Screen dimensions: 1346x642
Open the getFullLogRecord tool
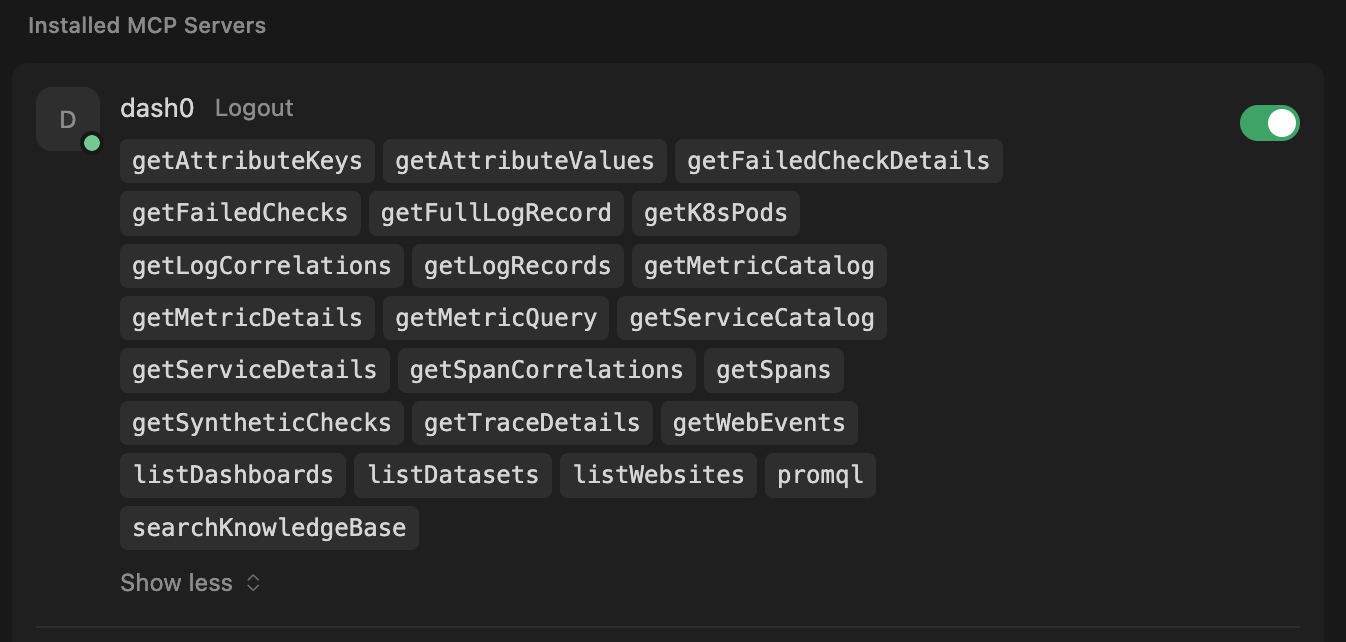click(496, 213)
